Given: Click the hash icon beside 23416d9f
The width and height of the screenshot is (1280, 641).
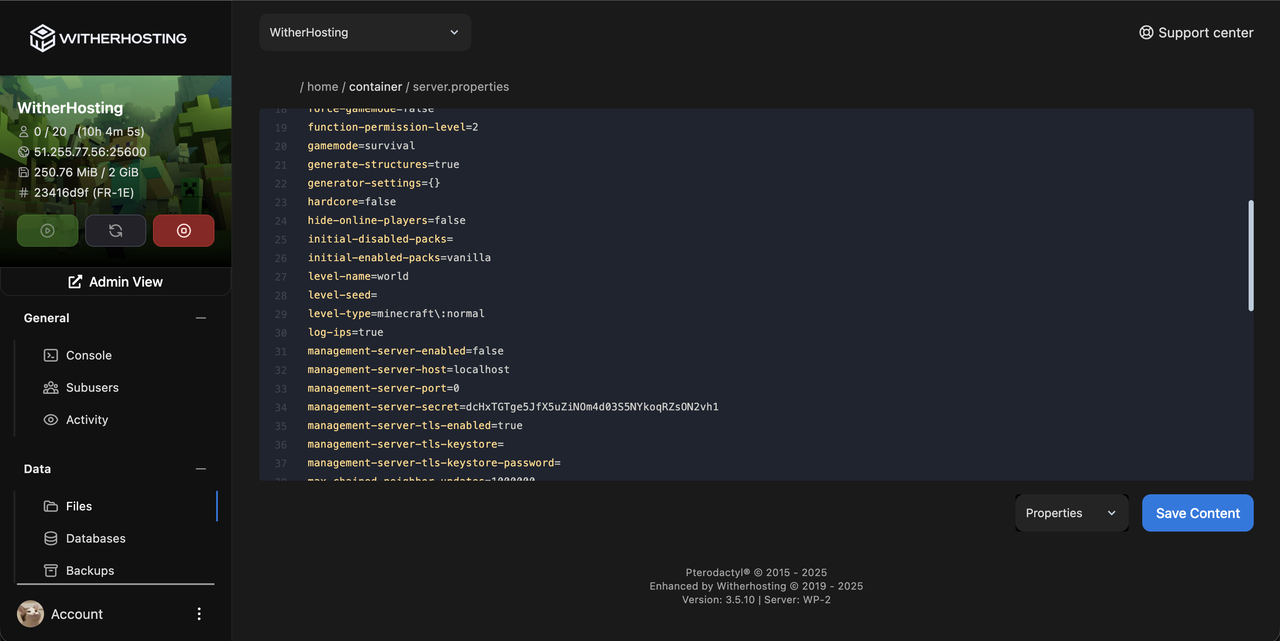Looking at the screenshot, I should (24, 192).
